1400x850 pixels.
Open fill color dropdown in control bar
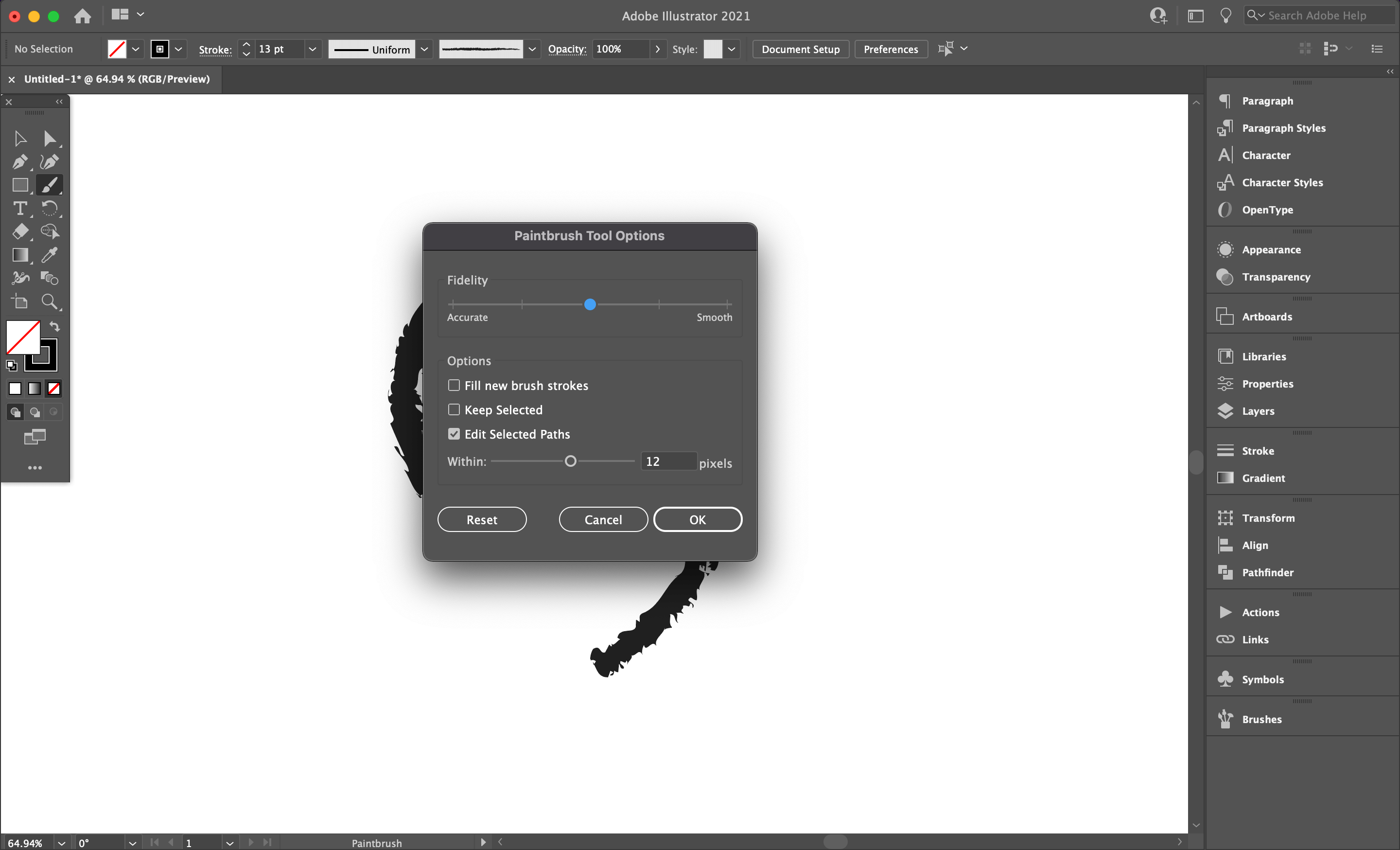tap(135, 49)
